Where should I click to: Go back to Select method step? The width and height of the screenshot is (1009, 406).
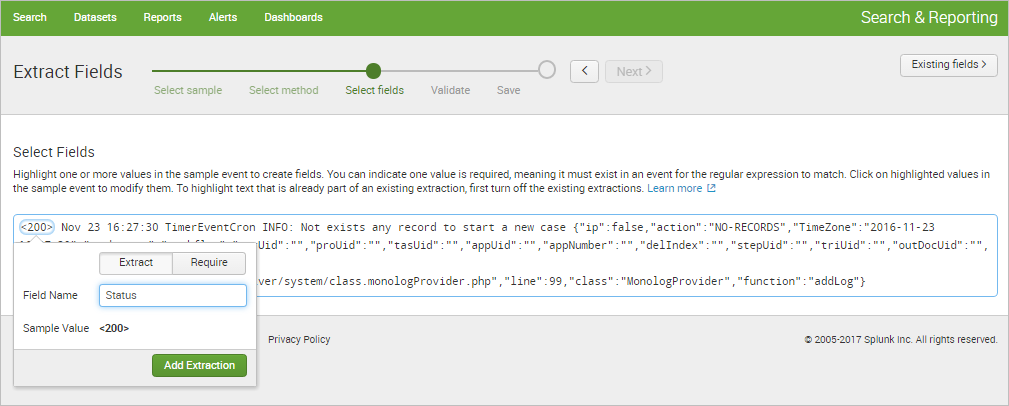283,90
